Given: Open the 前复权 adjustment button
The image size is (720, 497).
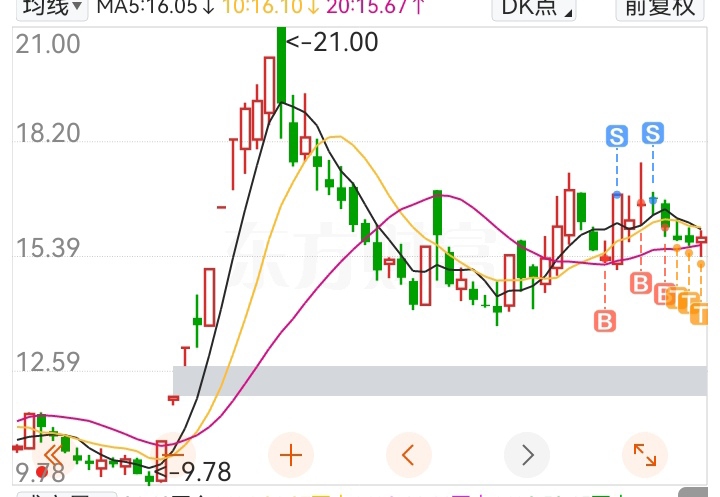Looking at the screenshot, I should 659,8.
